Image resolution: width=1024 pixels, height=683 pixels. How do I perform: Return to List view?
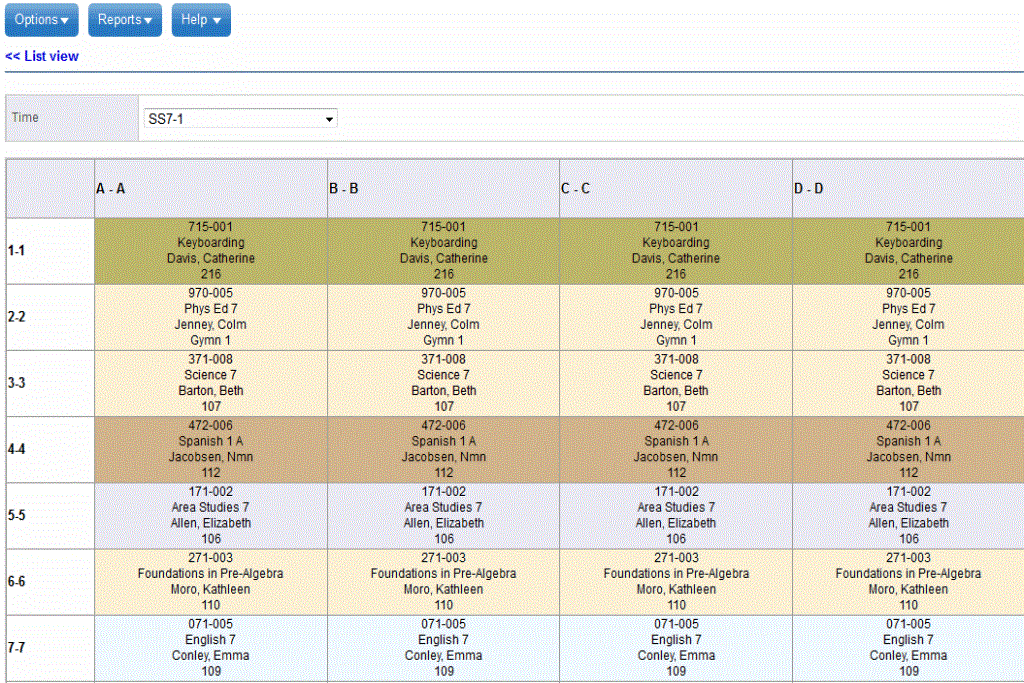(42, 56)
